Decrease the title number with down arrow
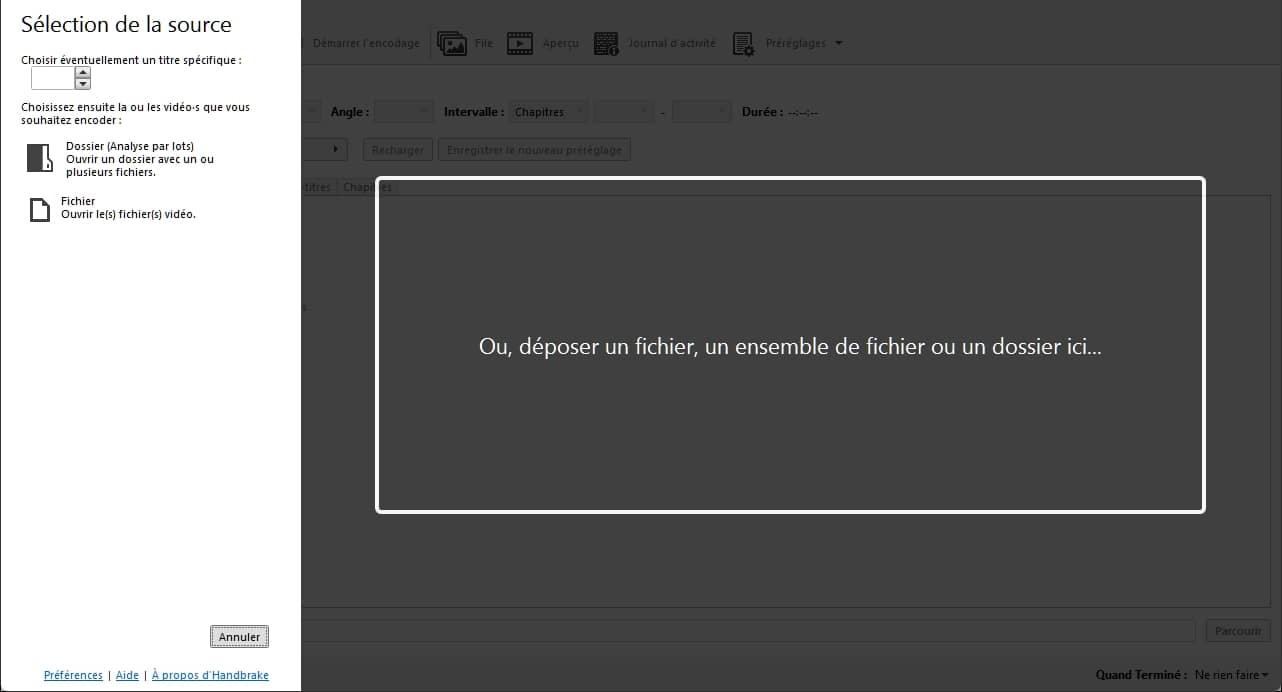 [x=83, y=84]
